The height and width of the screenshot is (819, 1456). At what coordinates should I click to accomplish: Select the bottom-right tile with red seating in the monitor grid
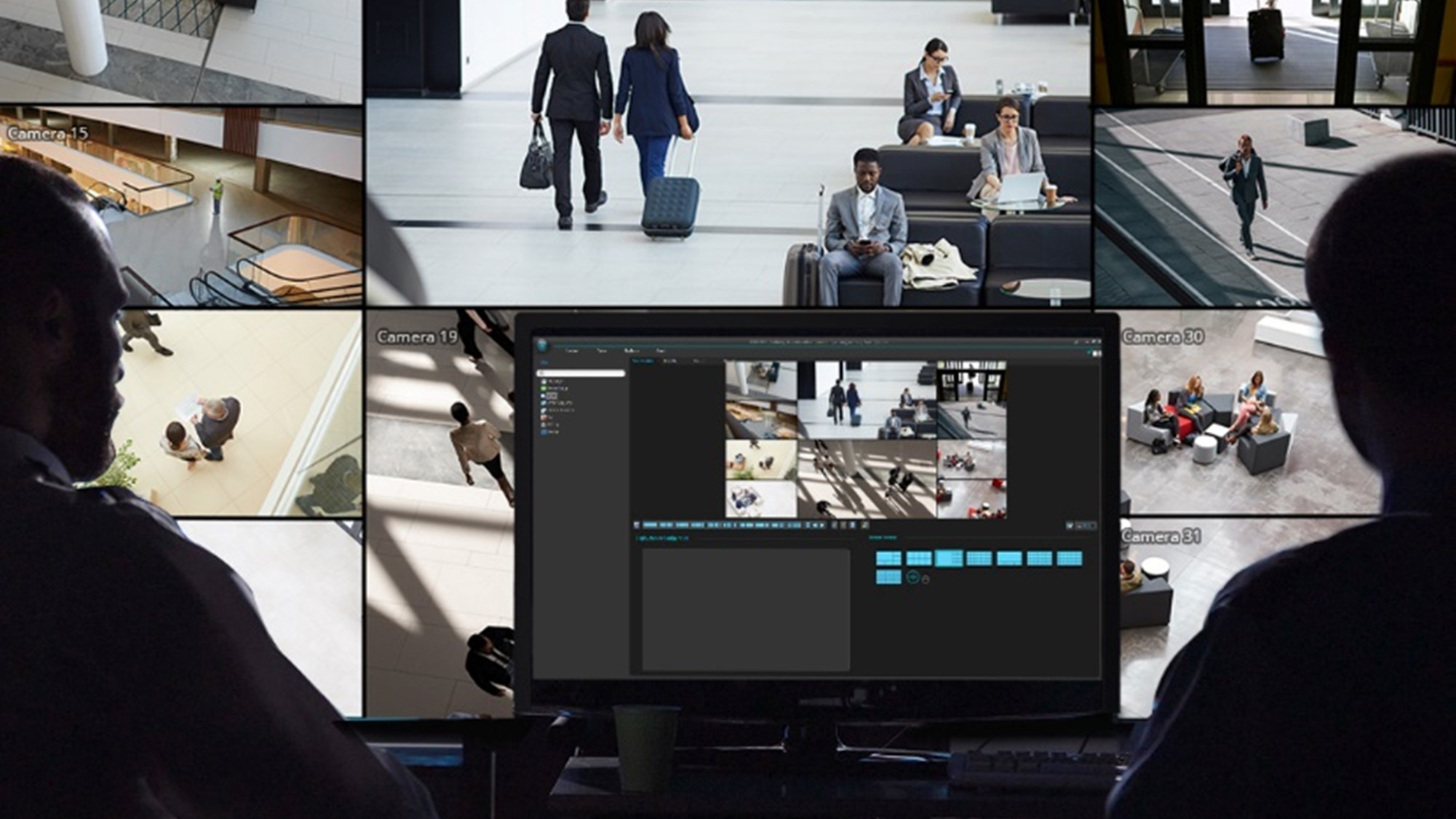click(x=971, y=499)
